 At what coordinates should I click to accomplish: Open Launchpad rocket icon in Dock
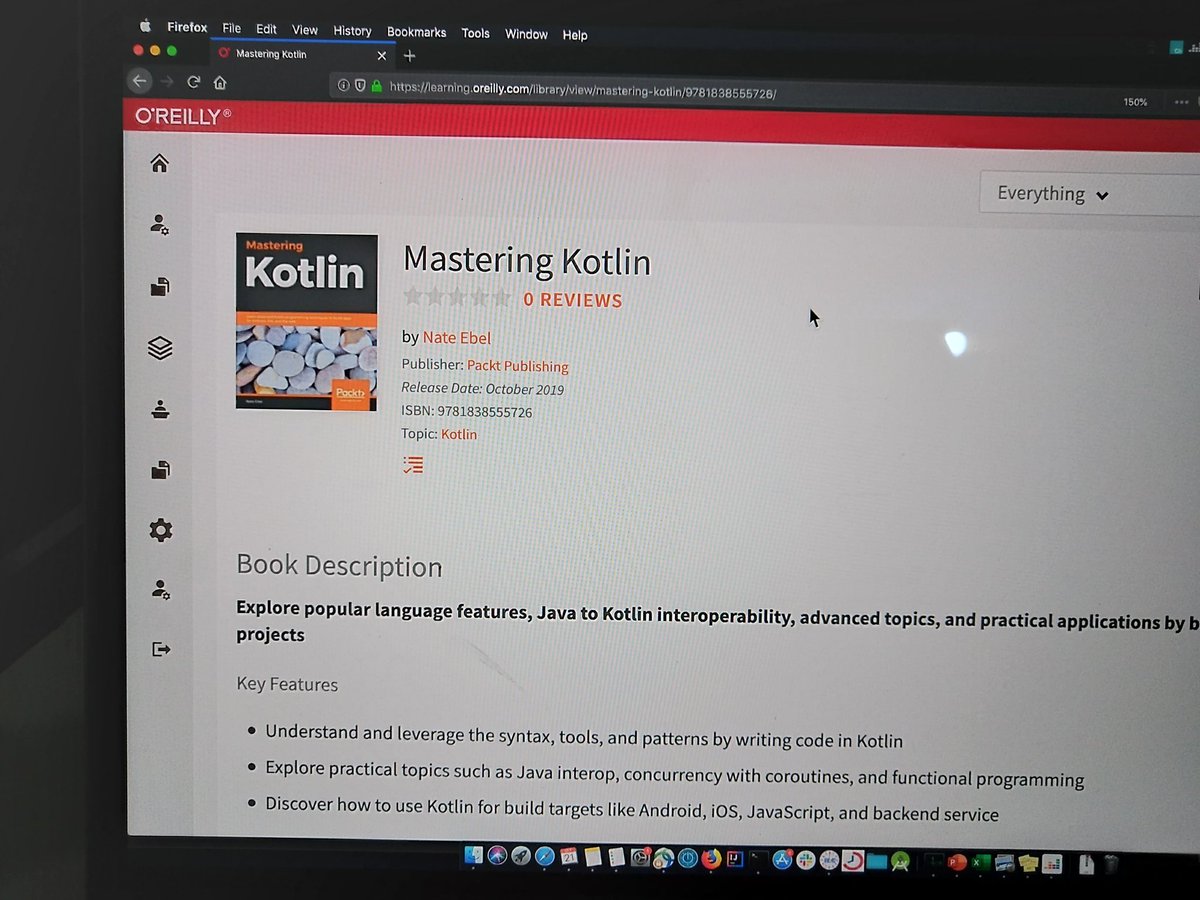coord(520,857)
